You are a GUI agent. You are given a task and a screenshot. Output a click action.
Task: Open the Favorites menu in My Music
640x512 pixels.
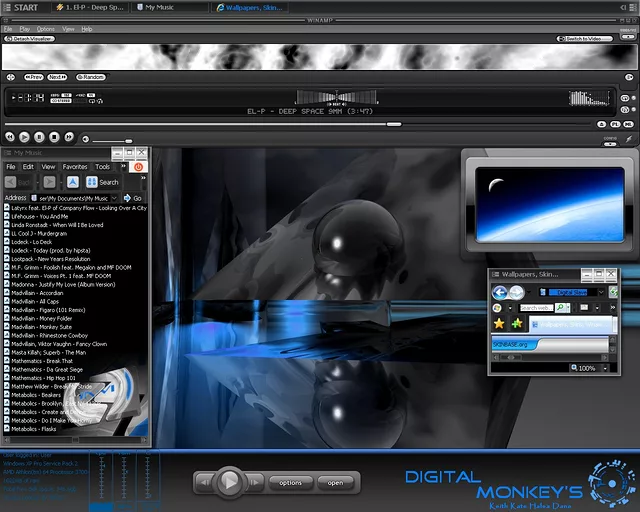[x=75, y=167]
